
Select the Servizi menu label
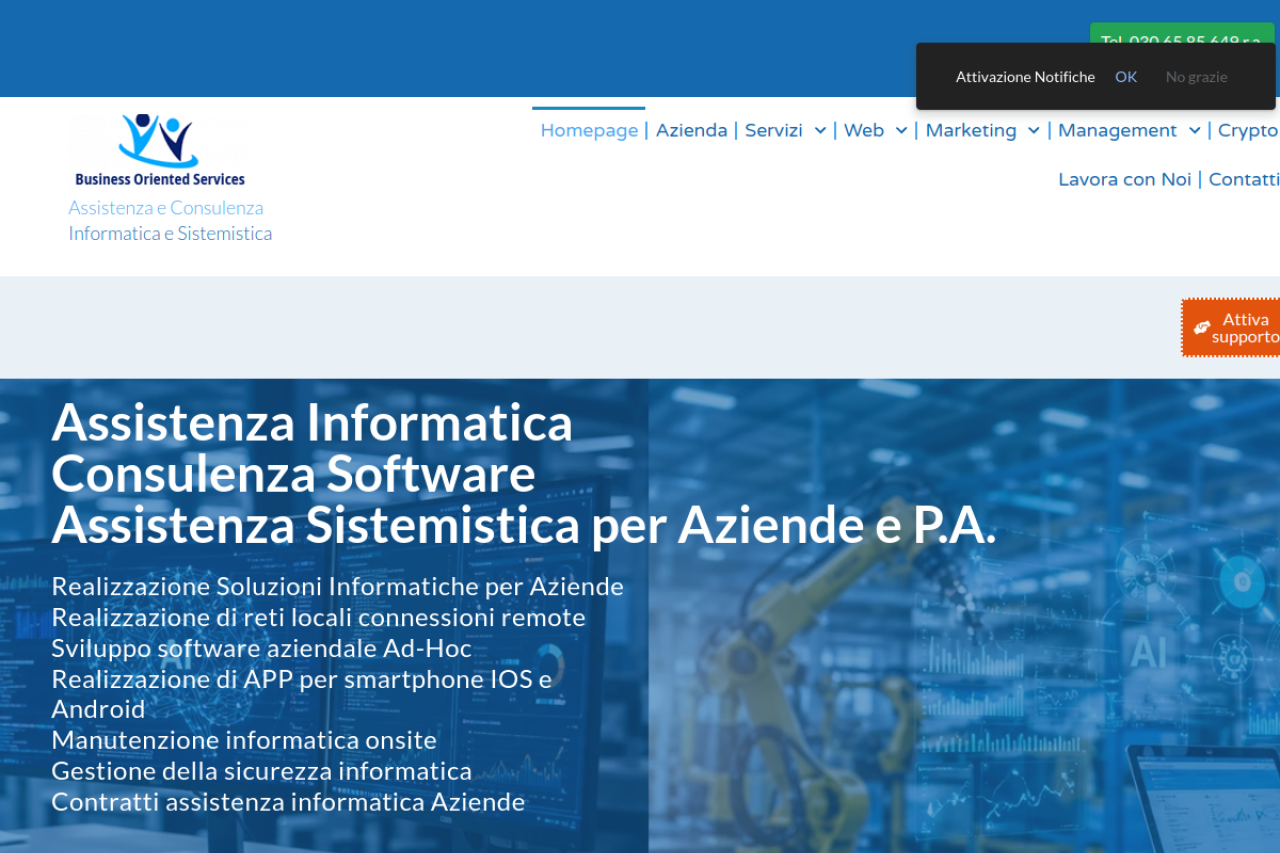[774, 131]
